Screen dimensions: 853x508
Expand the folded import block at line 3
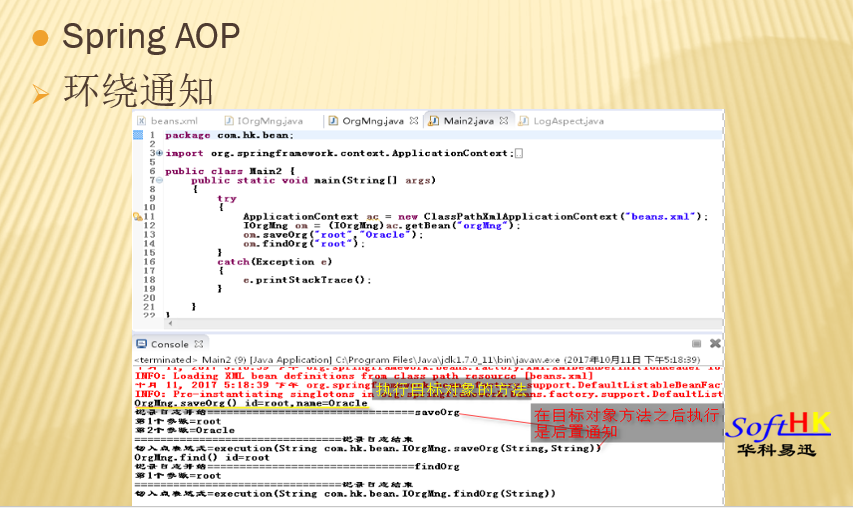pos(159,153)
